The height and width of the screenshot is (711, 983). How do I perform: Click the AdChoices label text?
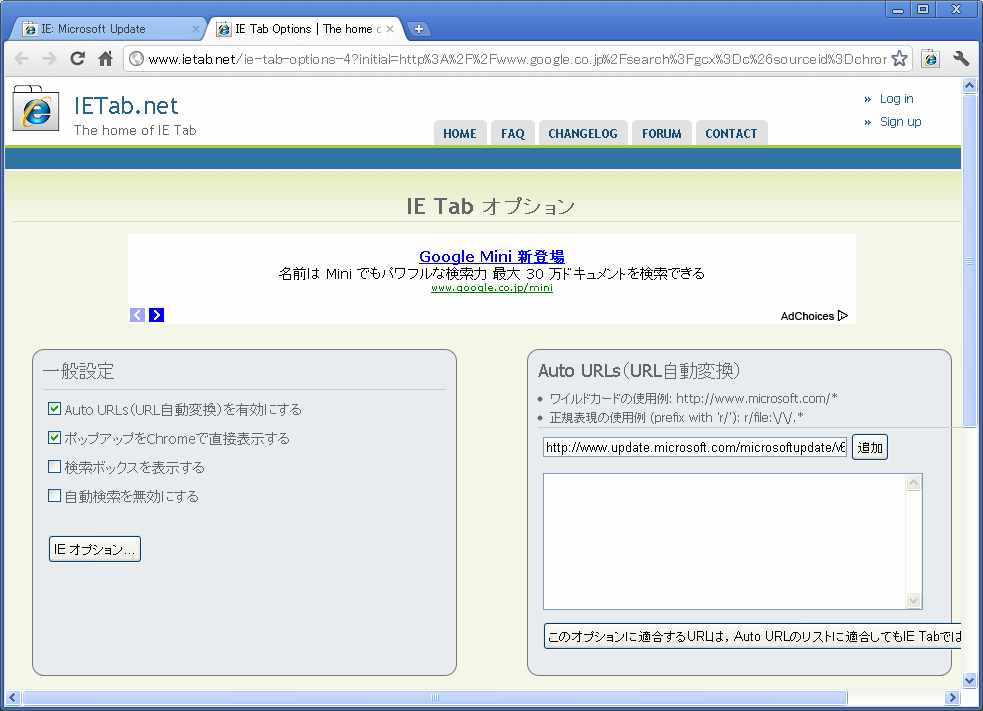(x=807, y=316)
